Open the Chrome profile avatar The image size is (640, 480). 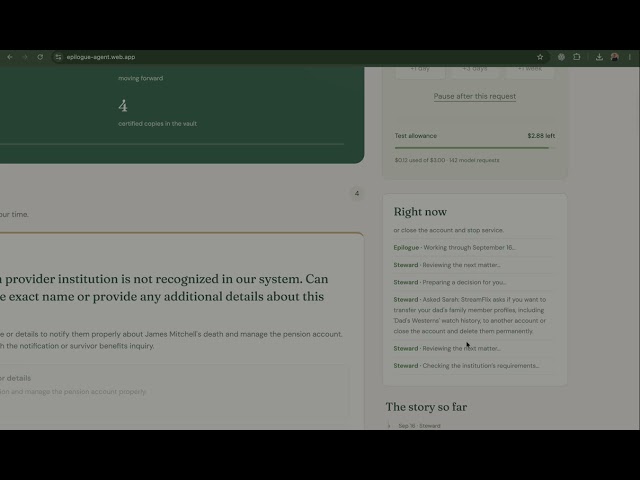(614, 57)
